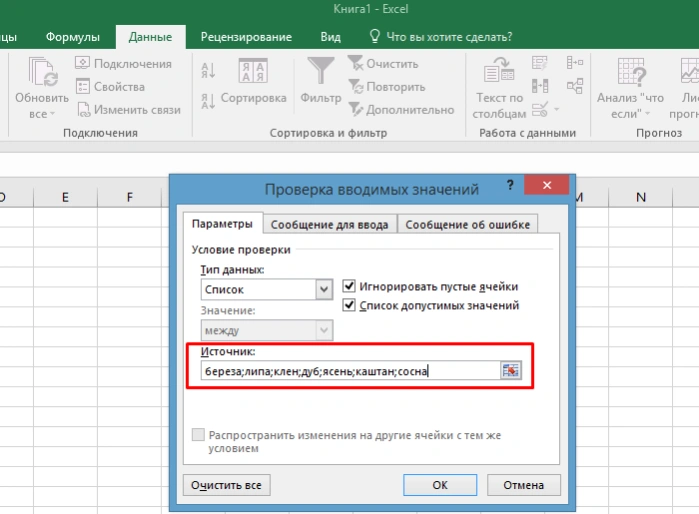Click inside the Источник input field
The width and height of the screenshot is (699, 514).
coord(350,370)
